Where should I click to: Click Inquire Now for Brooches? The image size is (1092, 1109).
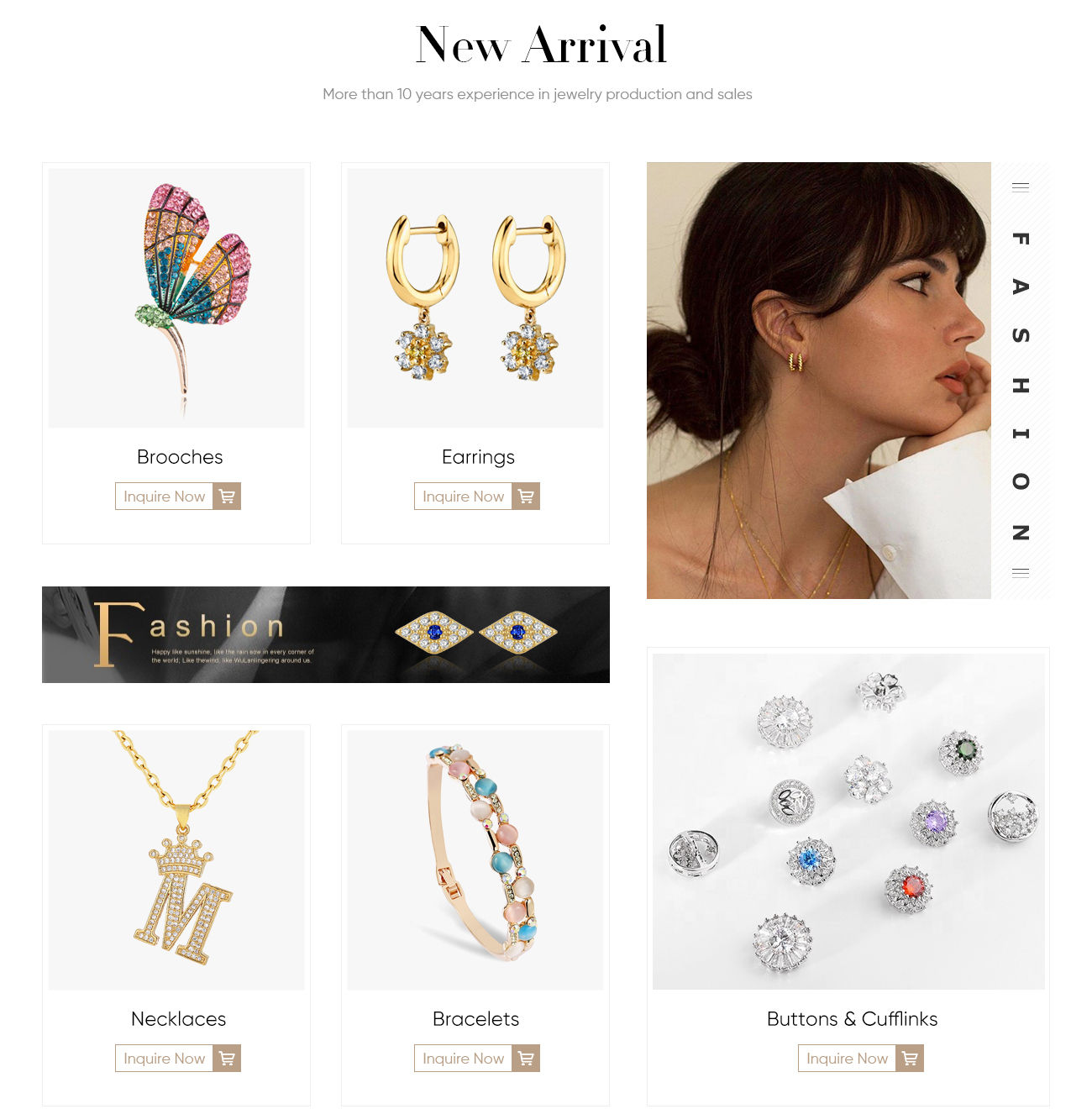165,497
